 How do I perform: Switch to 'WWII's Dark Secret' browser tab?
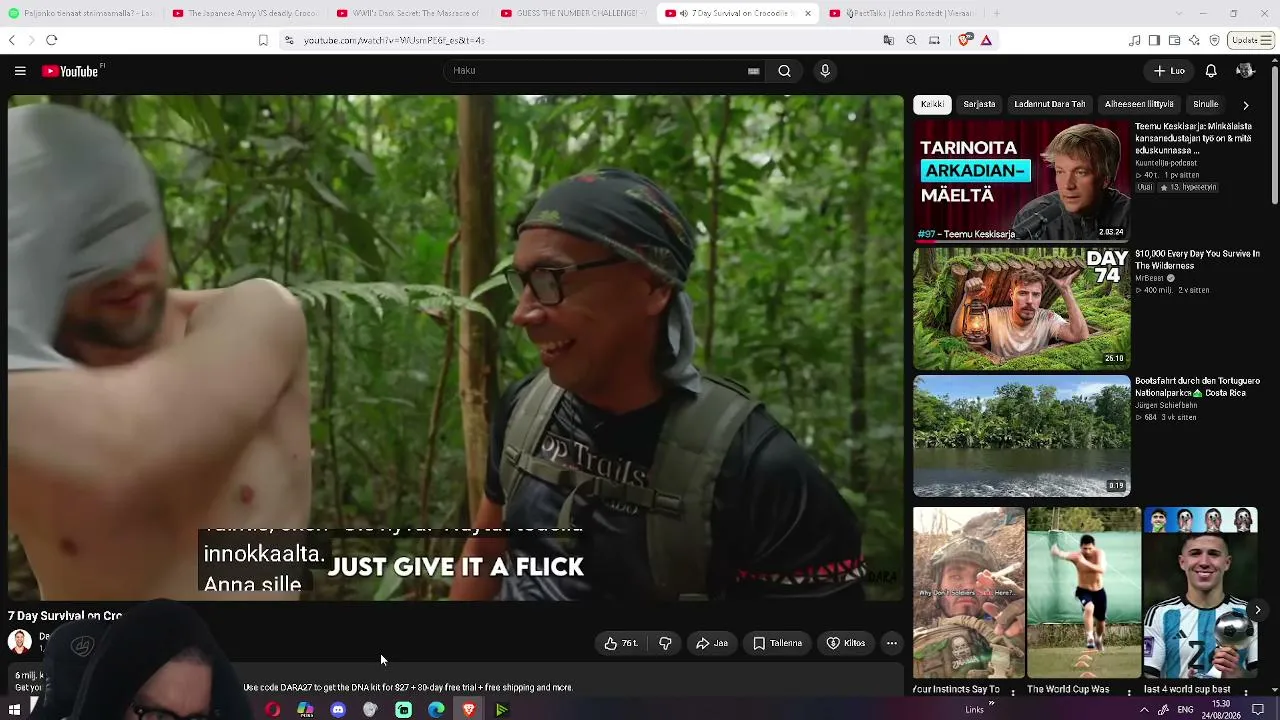(x=408, y=13)
